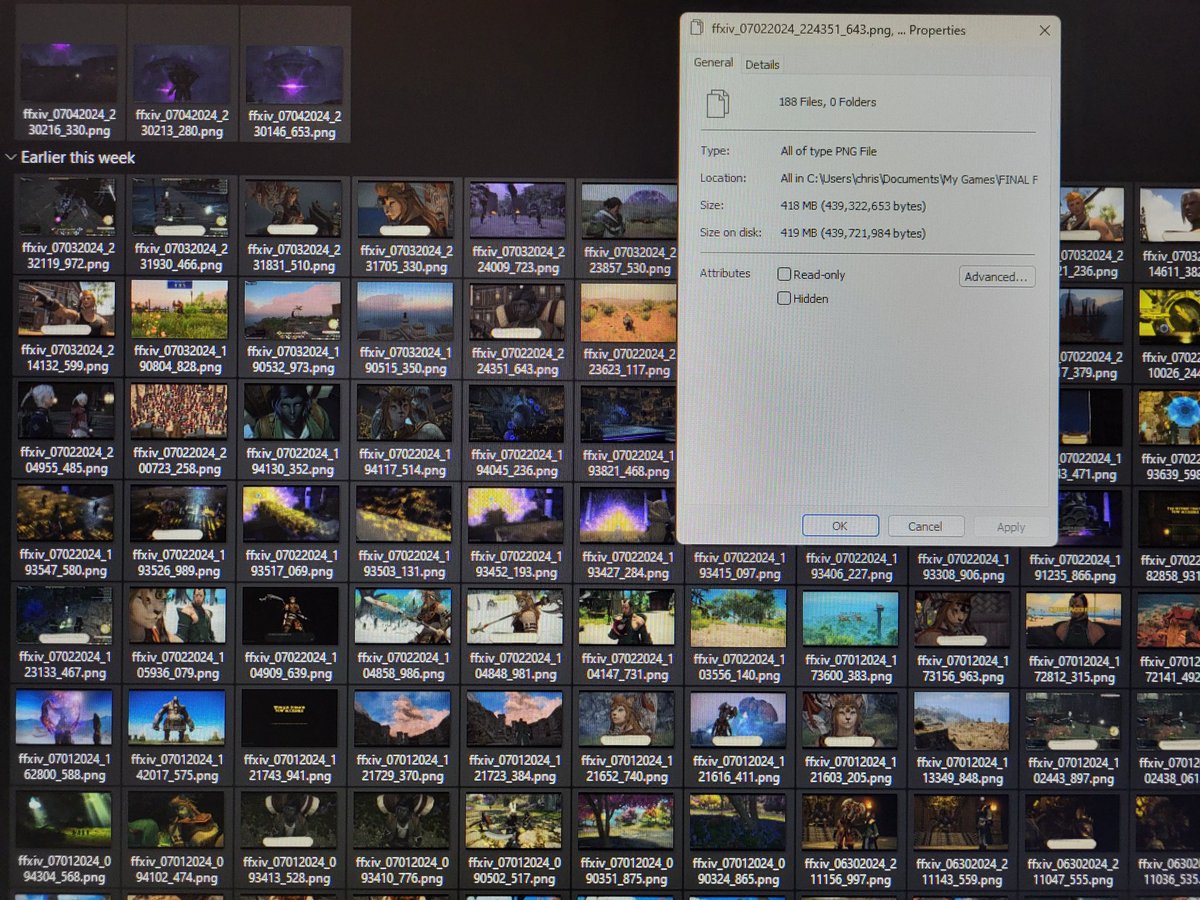Click the Apply button in Properties

pos(1011,527)
